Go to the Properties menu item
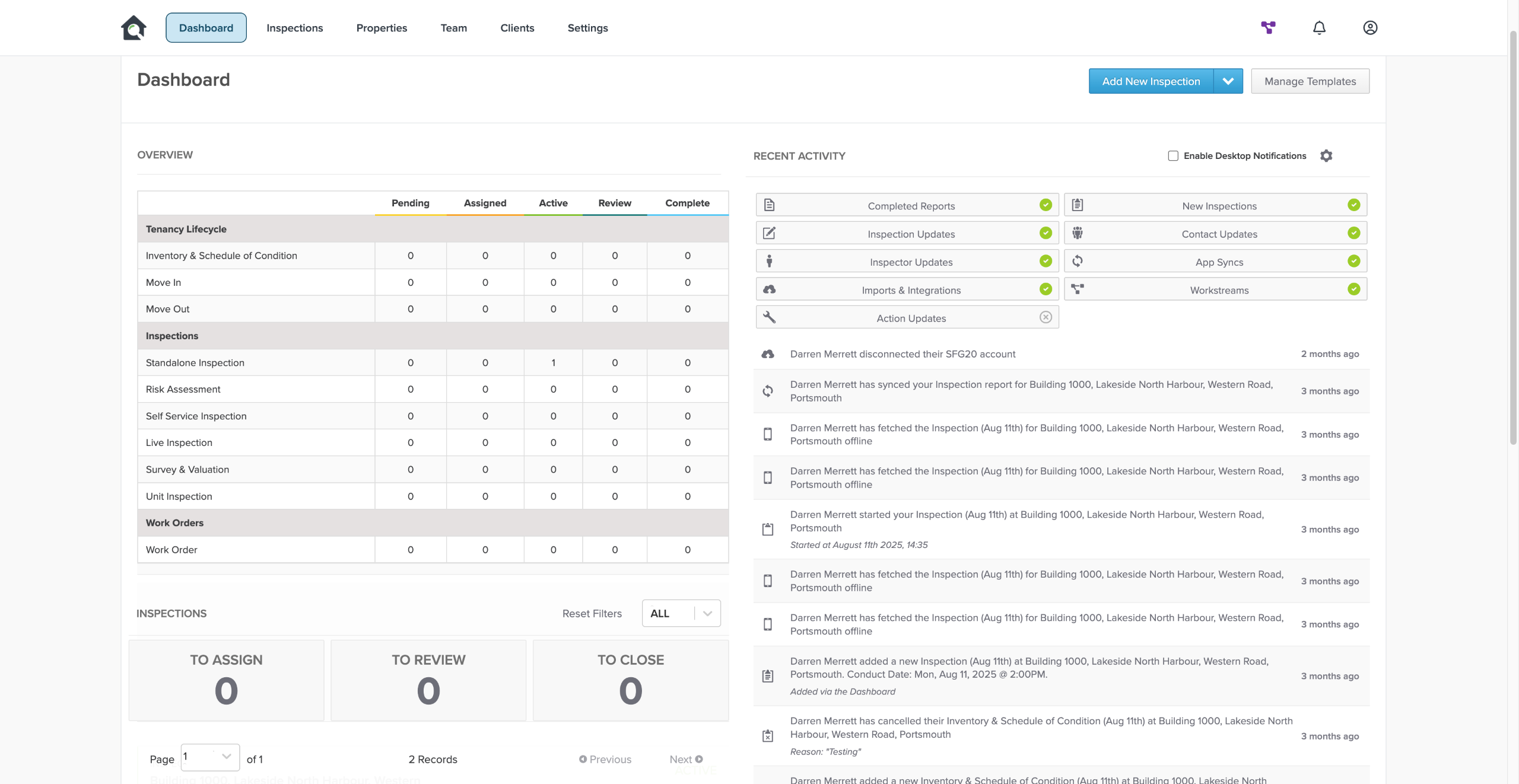This screenshot has height=784, width=1519. click(382, 28)
